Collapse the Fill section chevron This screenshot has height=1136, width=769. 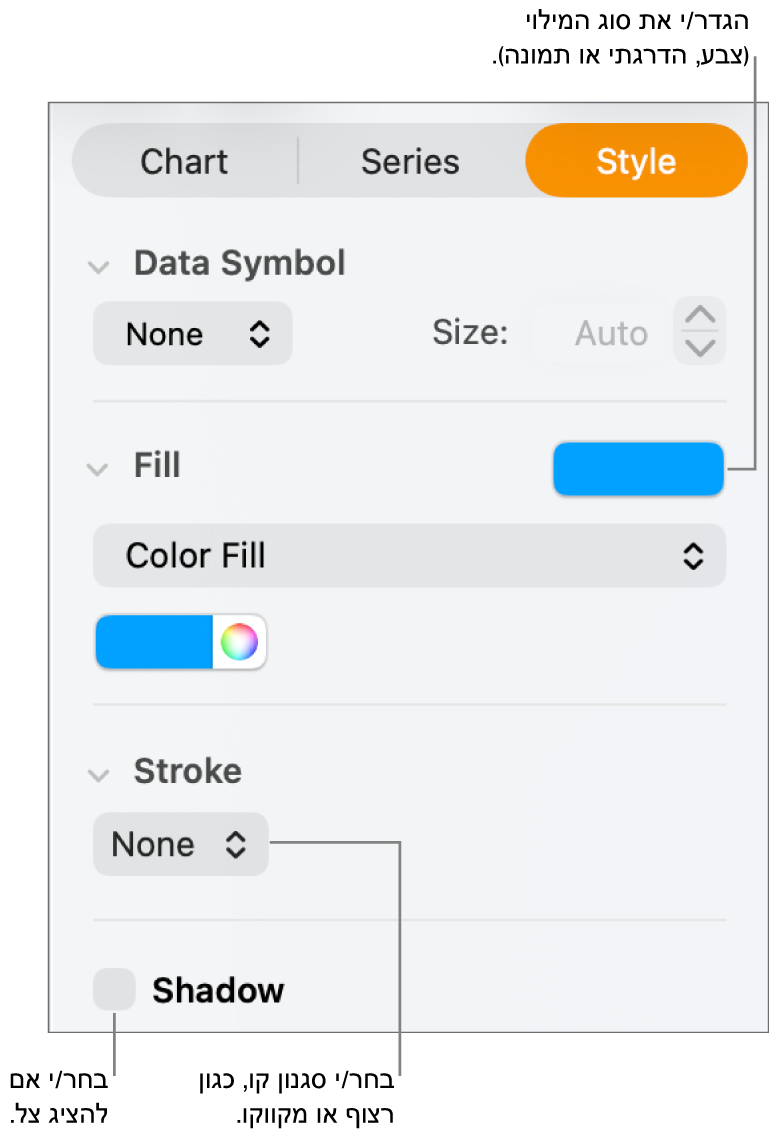[98, 469]
